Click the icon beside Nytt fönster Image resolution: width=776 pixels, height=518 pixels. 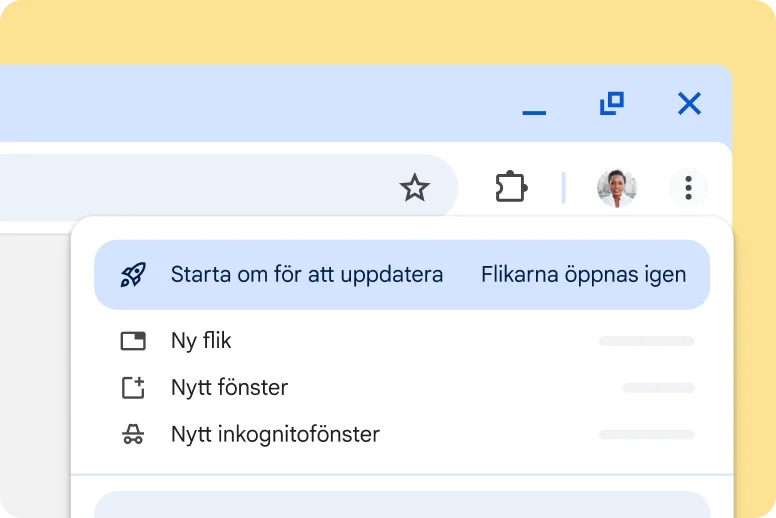133,388
